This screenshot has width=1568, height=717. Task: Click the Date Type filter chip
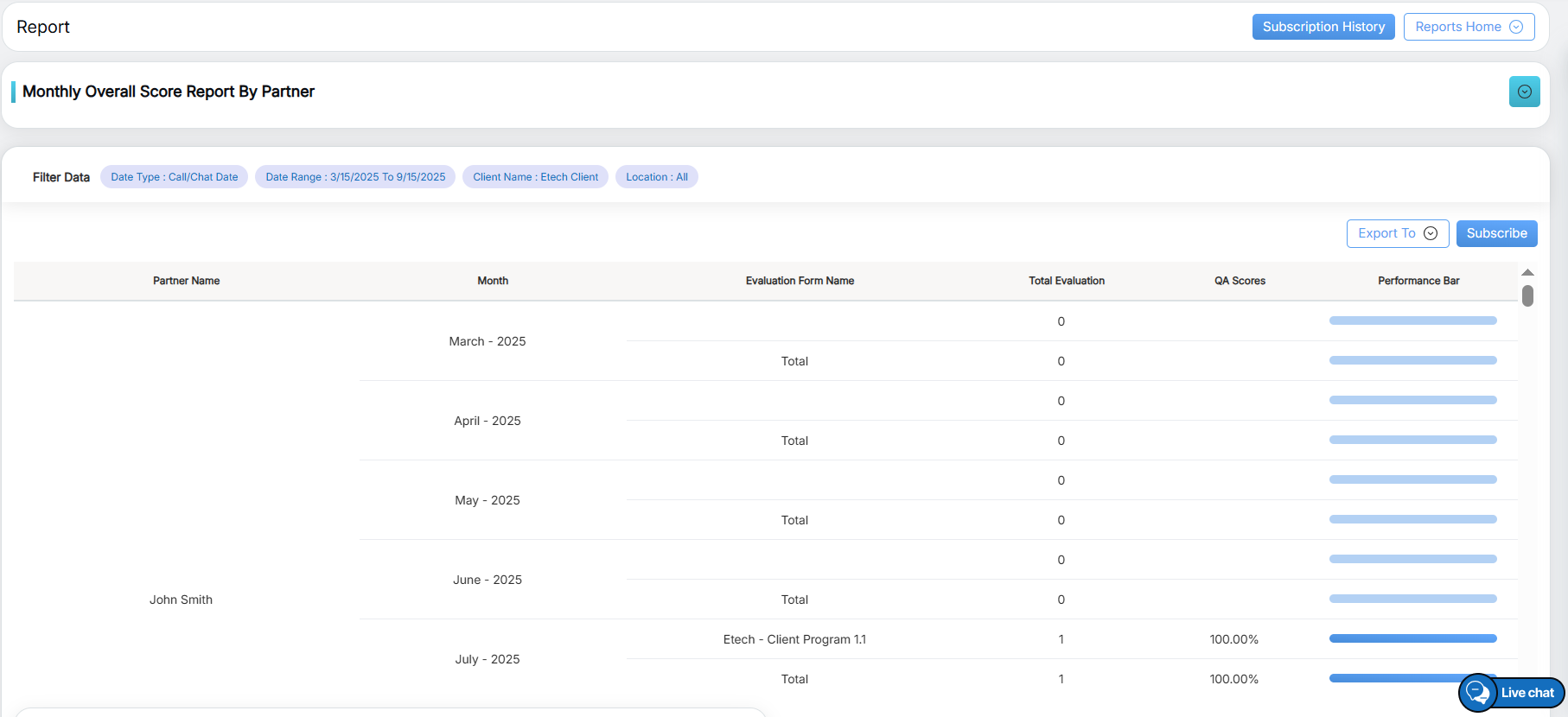coord(174,177)
